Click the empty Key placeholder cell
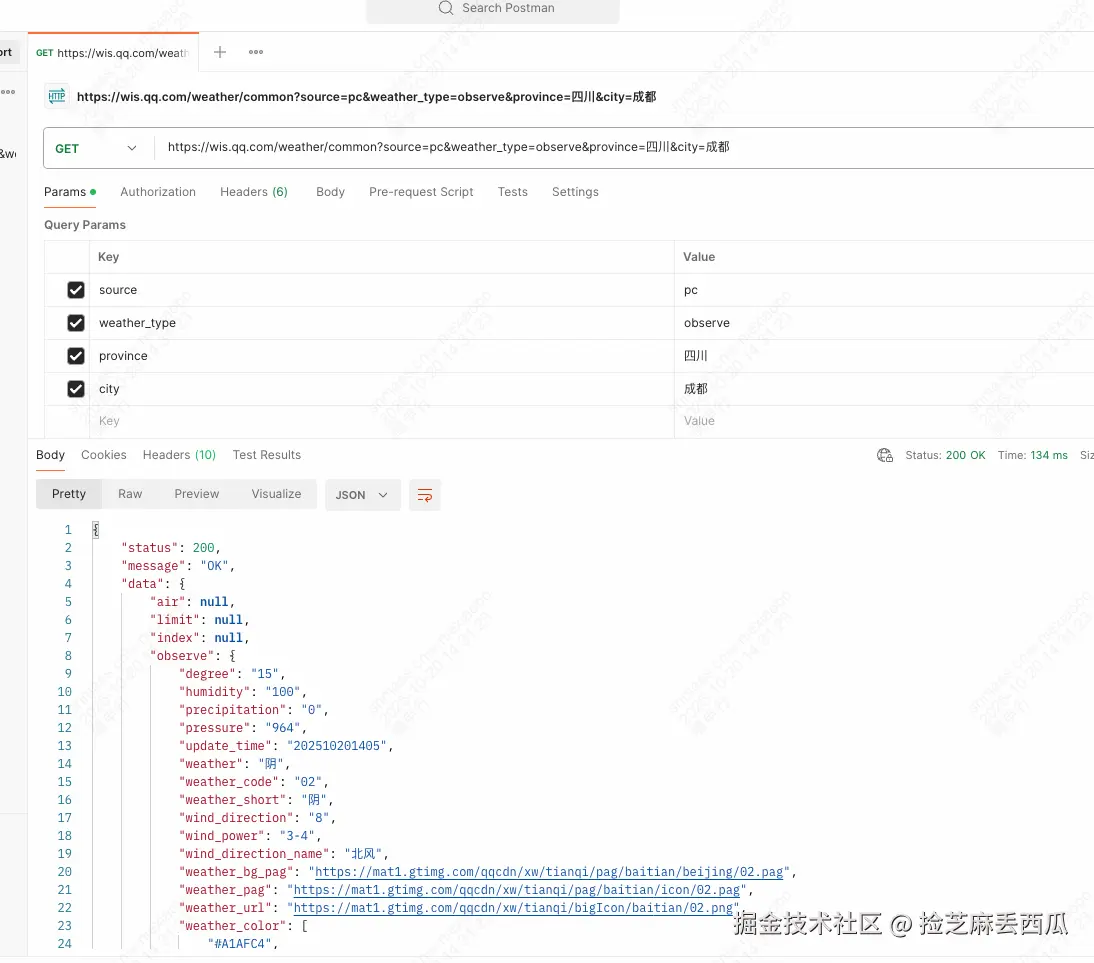Screen dimensions: 1094x963 (x=382, y=421)
